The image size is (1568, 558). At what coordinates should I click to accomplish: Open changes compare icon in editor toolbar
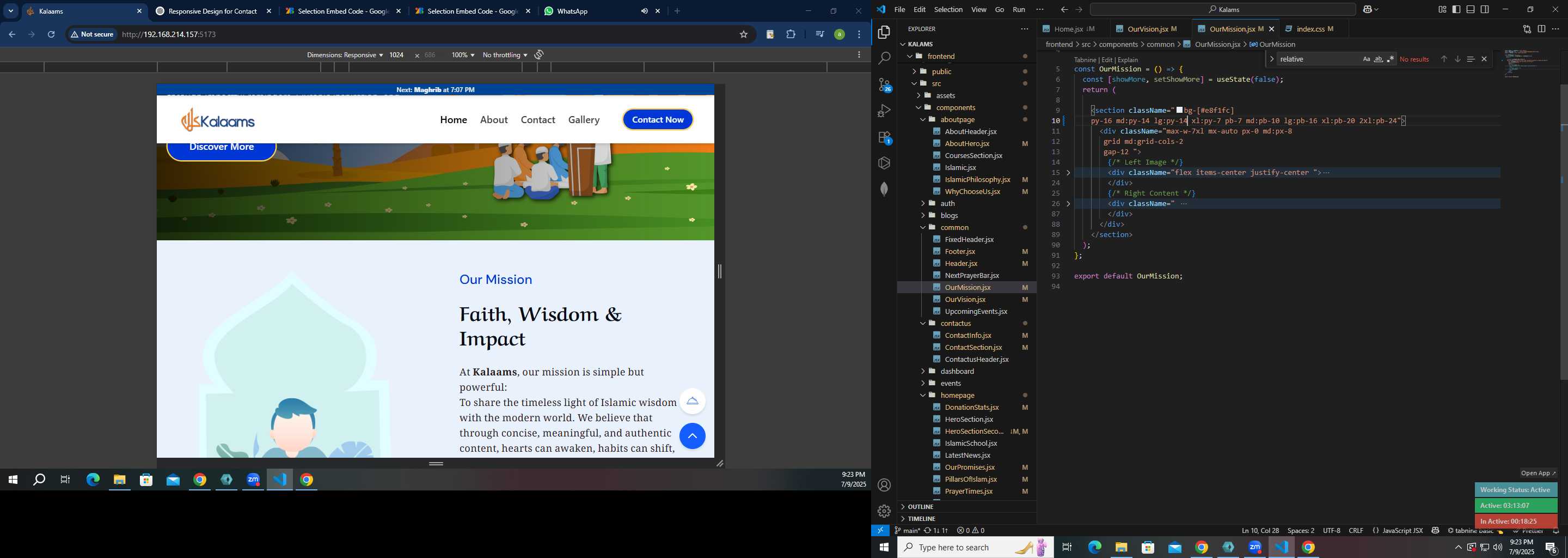pos(1527,29)
